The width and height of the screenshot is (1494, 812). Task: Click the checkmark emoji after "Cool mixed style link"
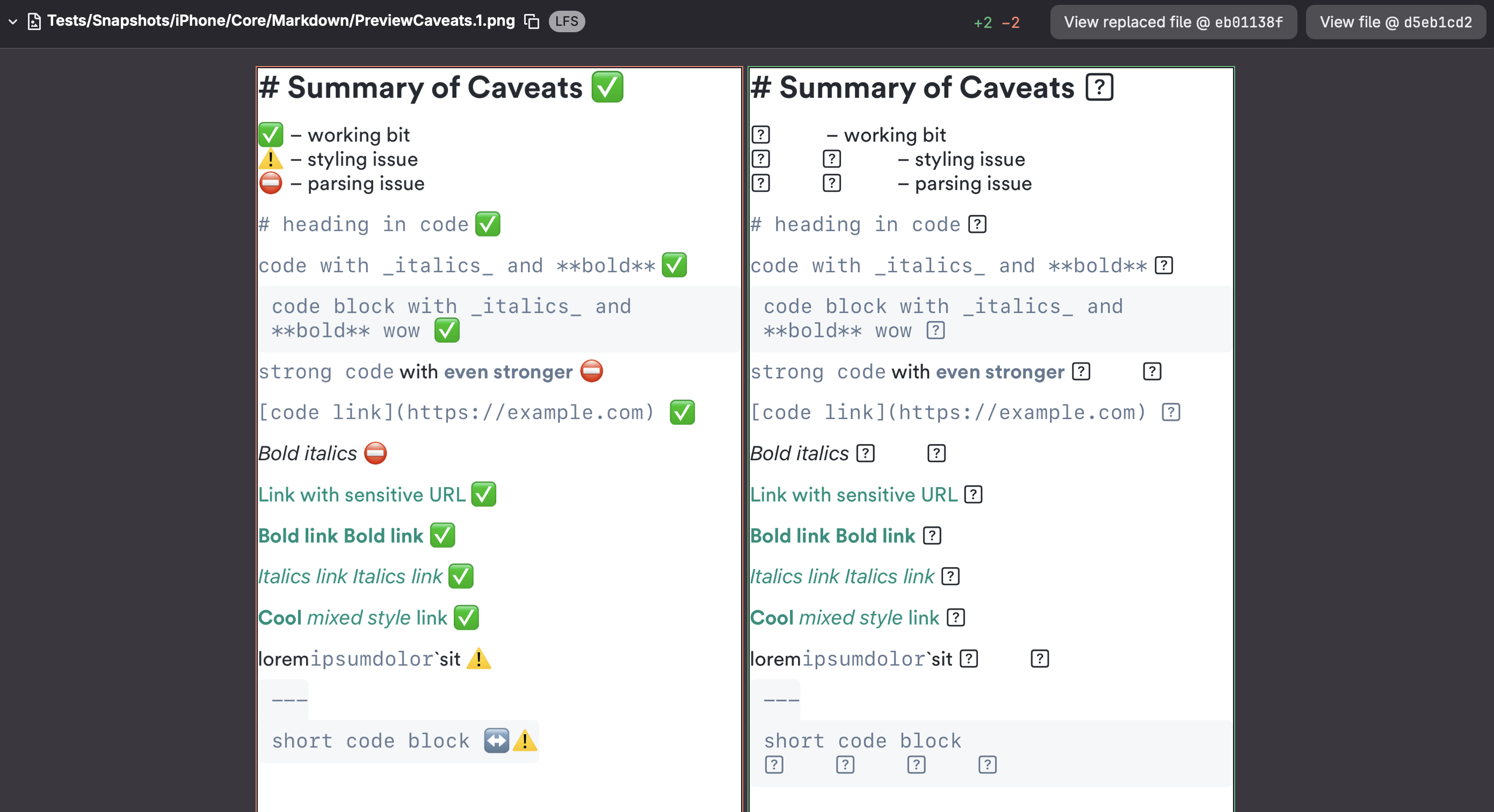click(466, 618)
